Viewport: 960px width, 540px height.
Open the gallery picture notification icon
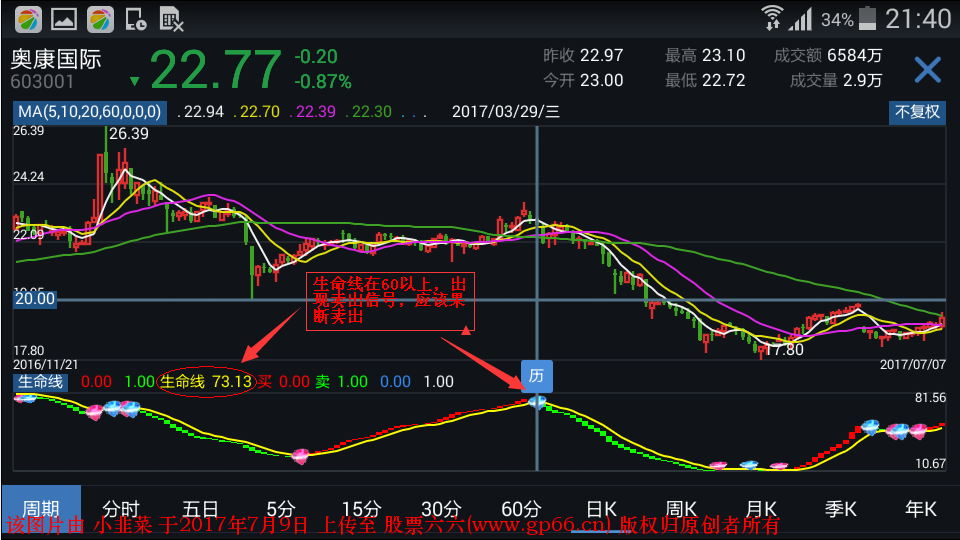pyautogui.click(x=64, y=18)
